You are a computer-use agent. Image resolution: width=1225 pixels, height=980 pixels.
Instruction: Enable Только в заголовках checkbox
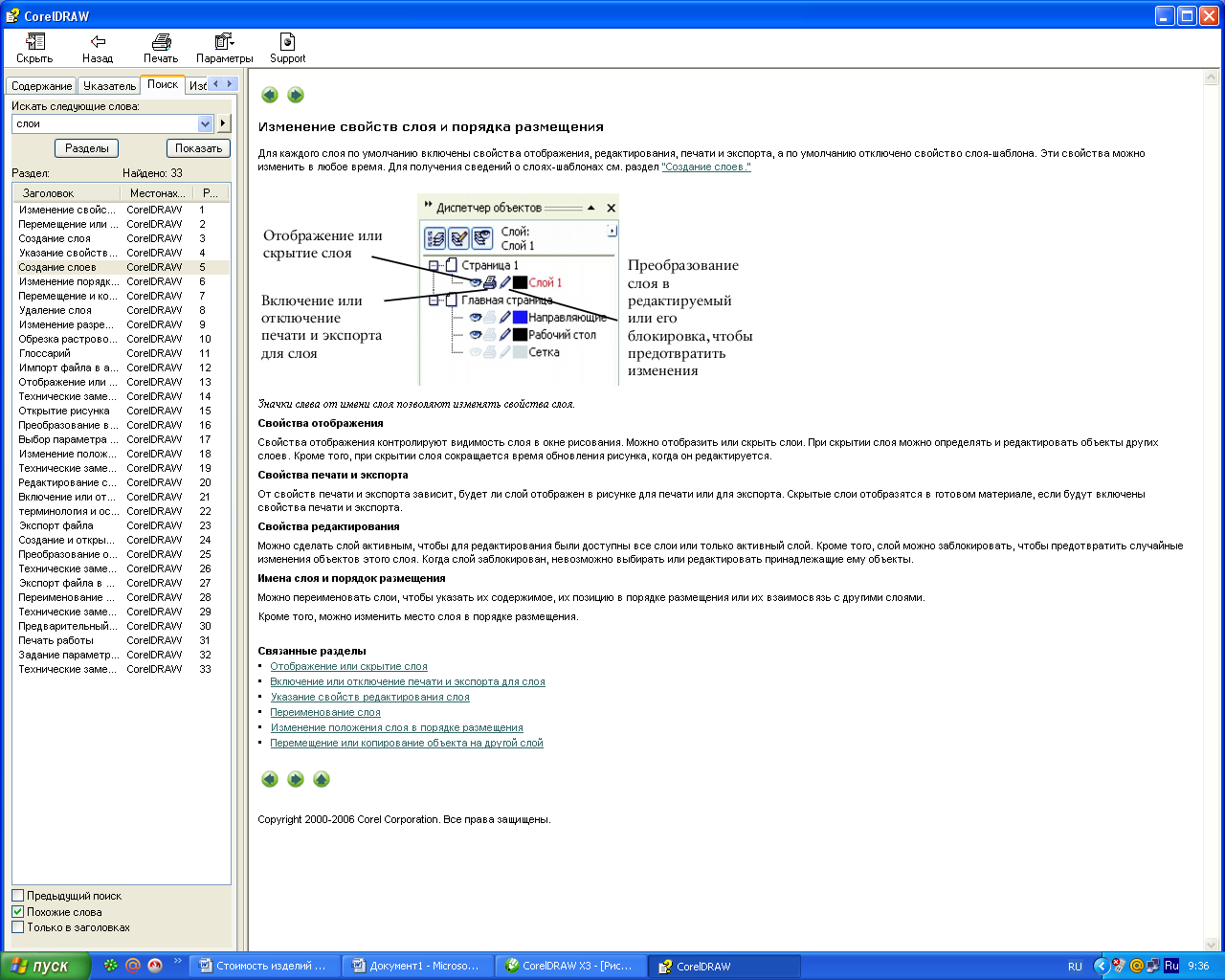(17, 926)
